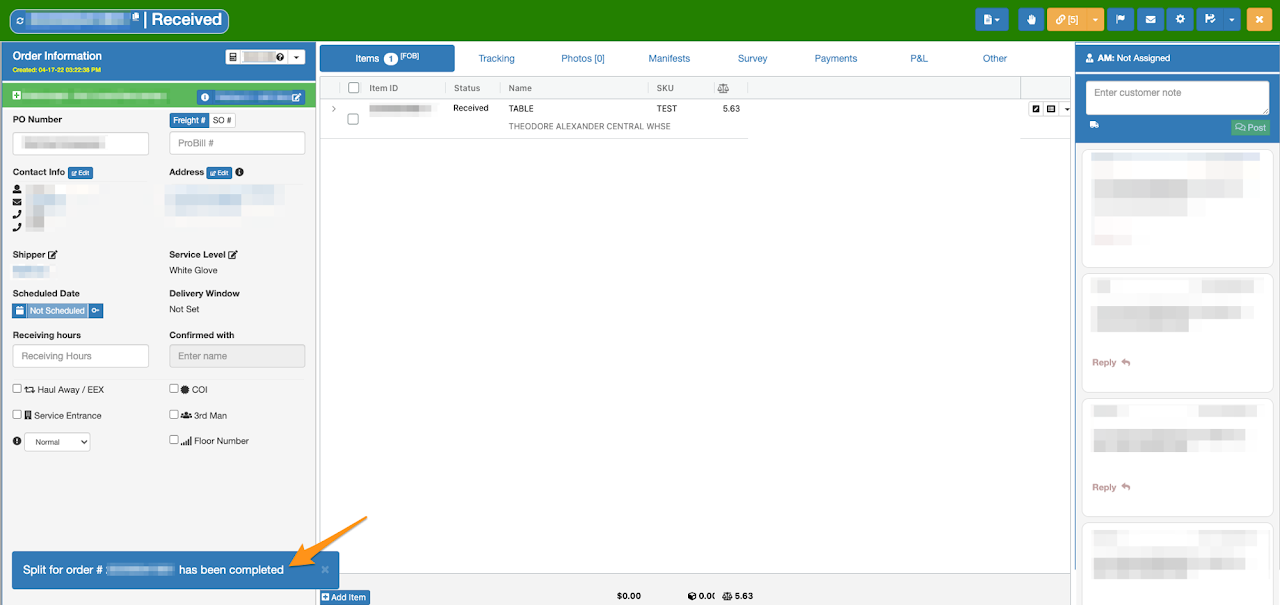Enable the Service Entrance checkbox
1280x605 pixels.
17,414
